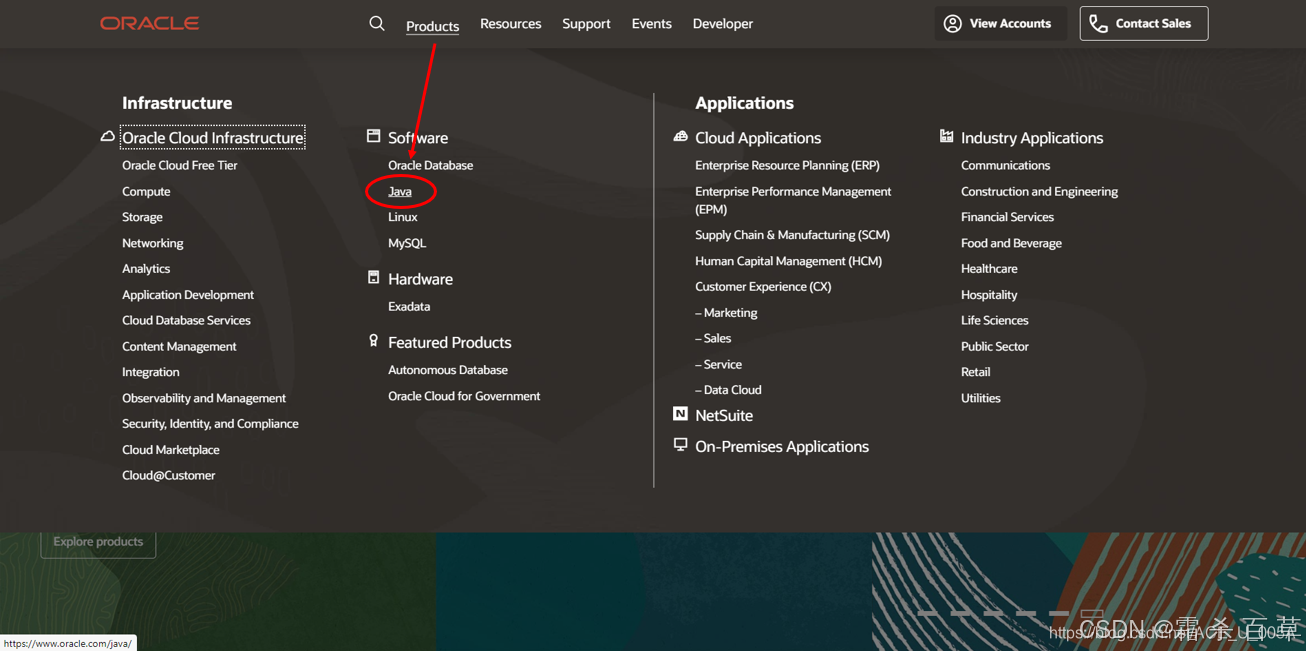Viewport: 1306px width, 652px height.
Task: Click the Cloud Applications cloud icon
Action: point(680,136)
